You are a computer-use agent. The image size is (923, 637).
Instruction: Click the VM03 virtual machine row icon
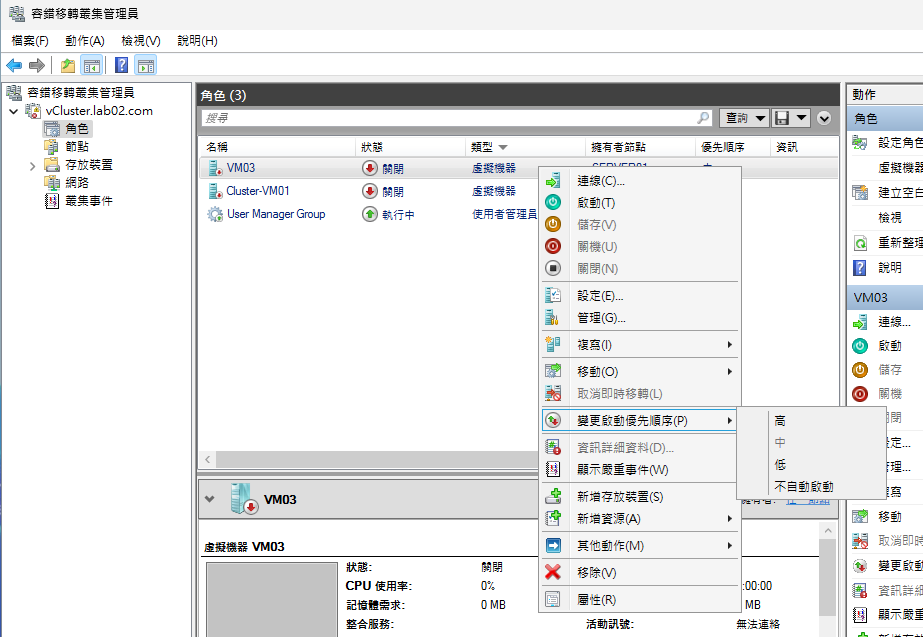pyautogui.click(x=214, y=168)
